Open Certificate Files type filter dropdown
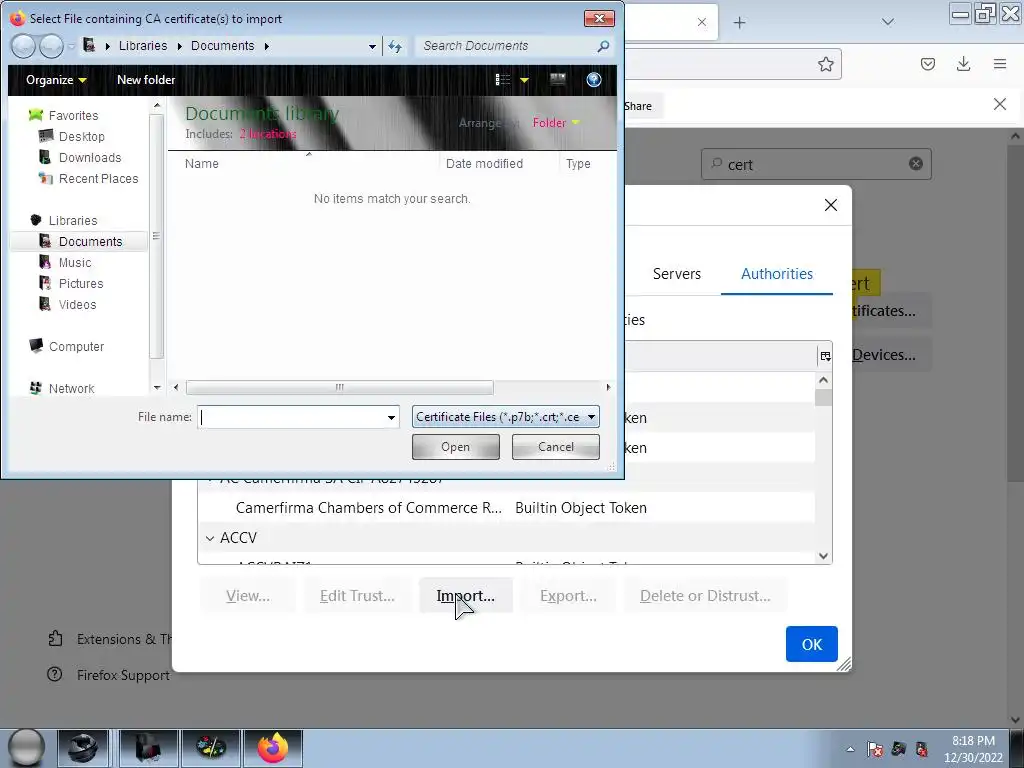This screenshot has height=768, width=1024. click(505, 417)
